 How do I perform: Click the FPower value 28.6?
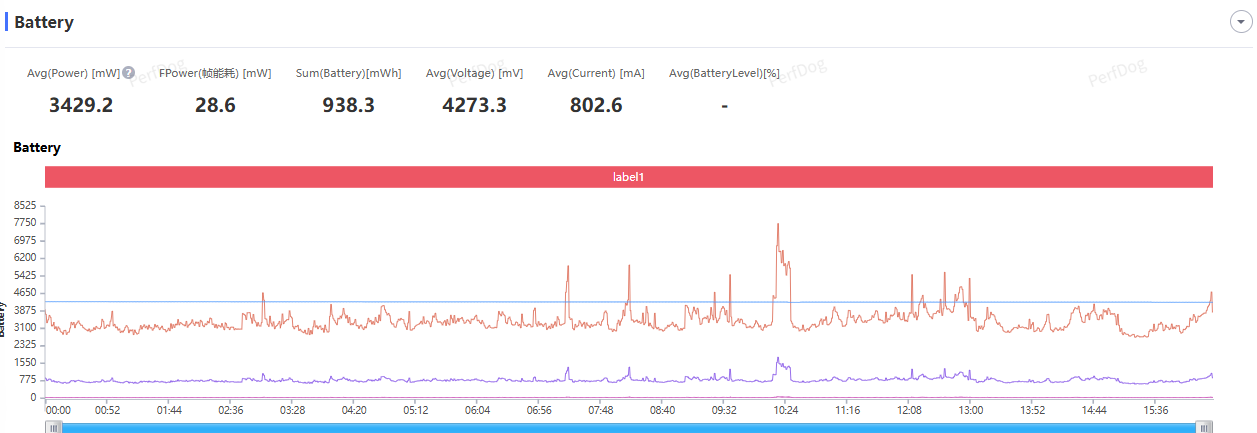215,104
